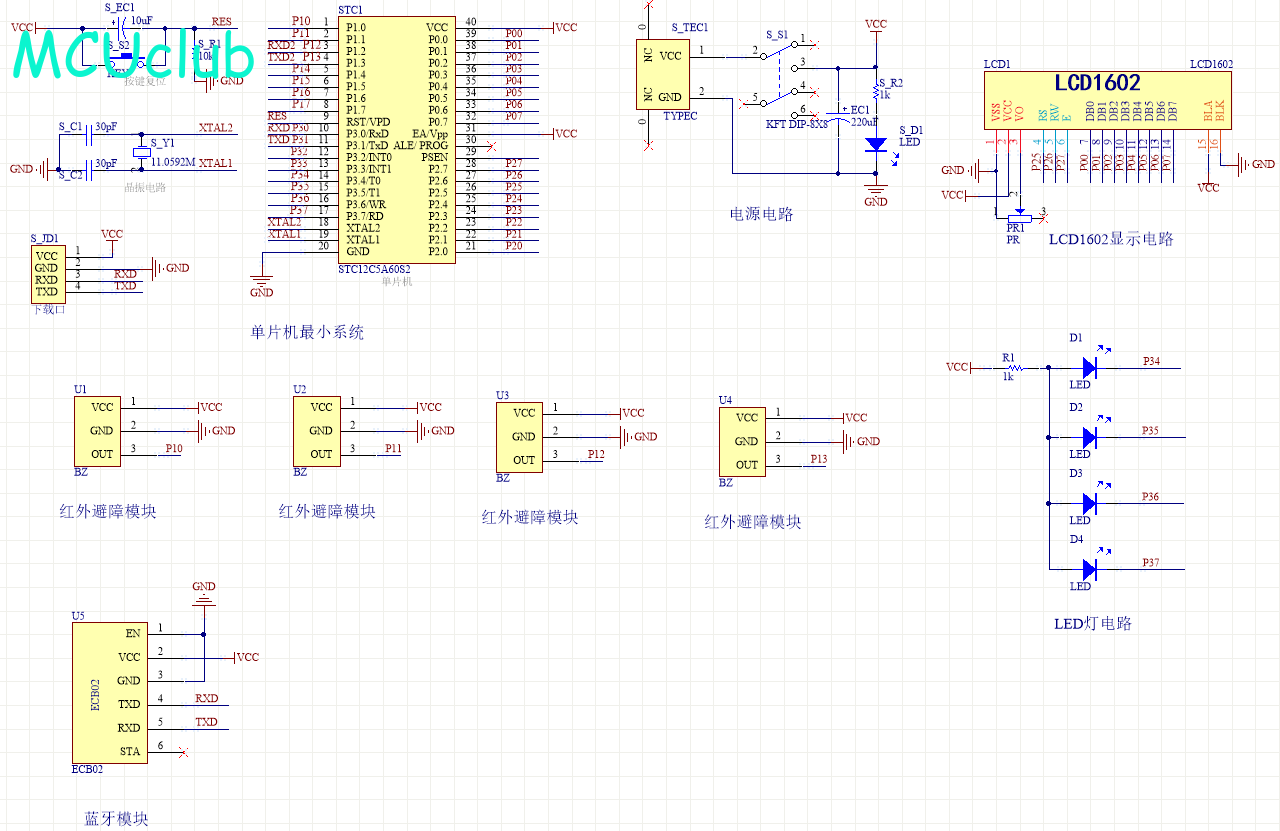The image size is (1280, 831).
Task: Click the TYPEC power connector block
Action: pos(660,75)
